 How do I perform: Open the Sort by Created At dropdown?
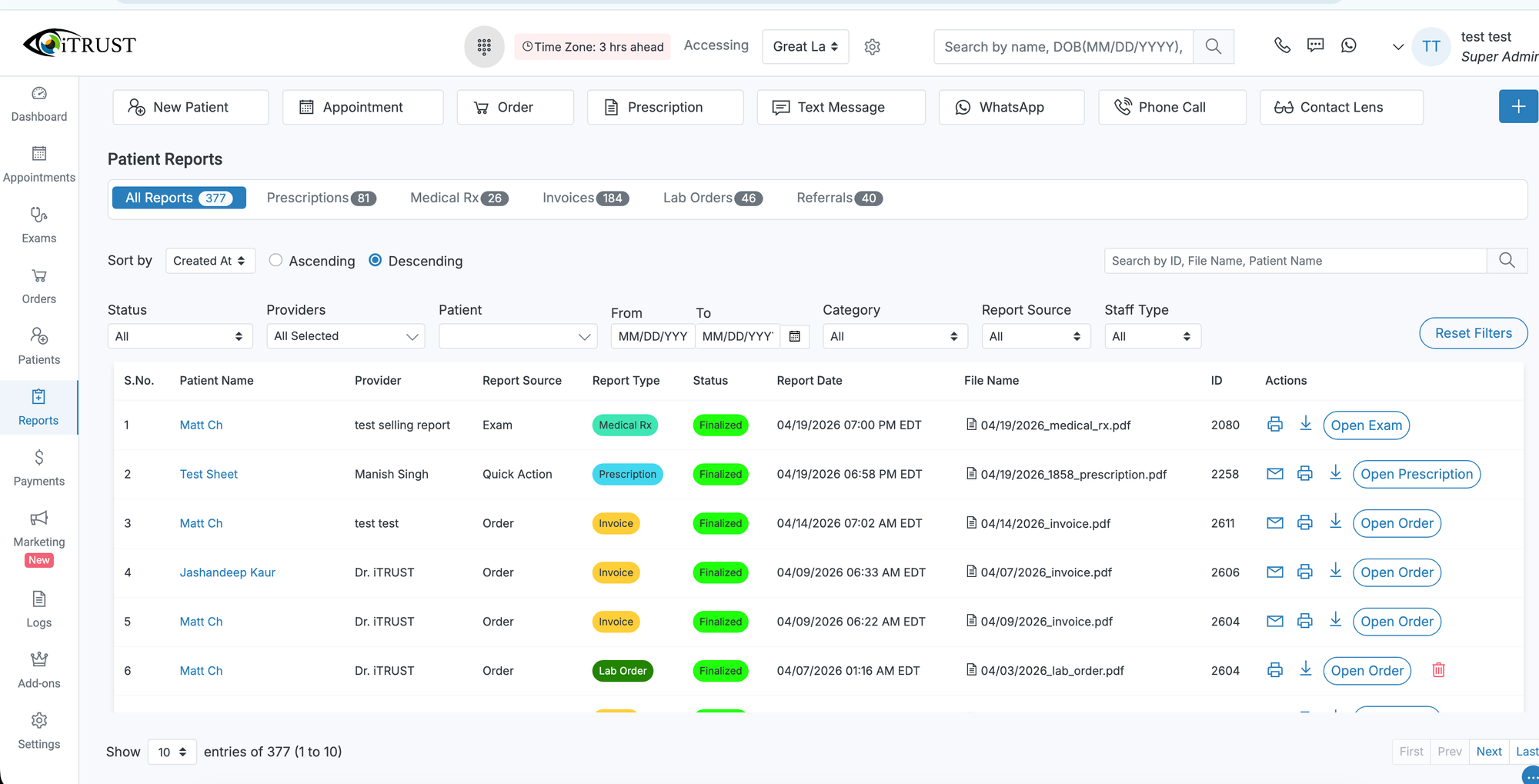click(x=209, y=261)
